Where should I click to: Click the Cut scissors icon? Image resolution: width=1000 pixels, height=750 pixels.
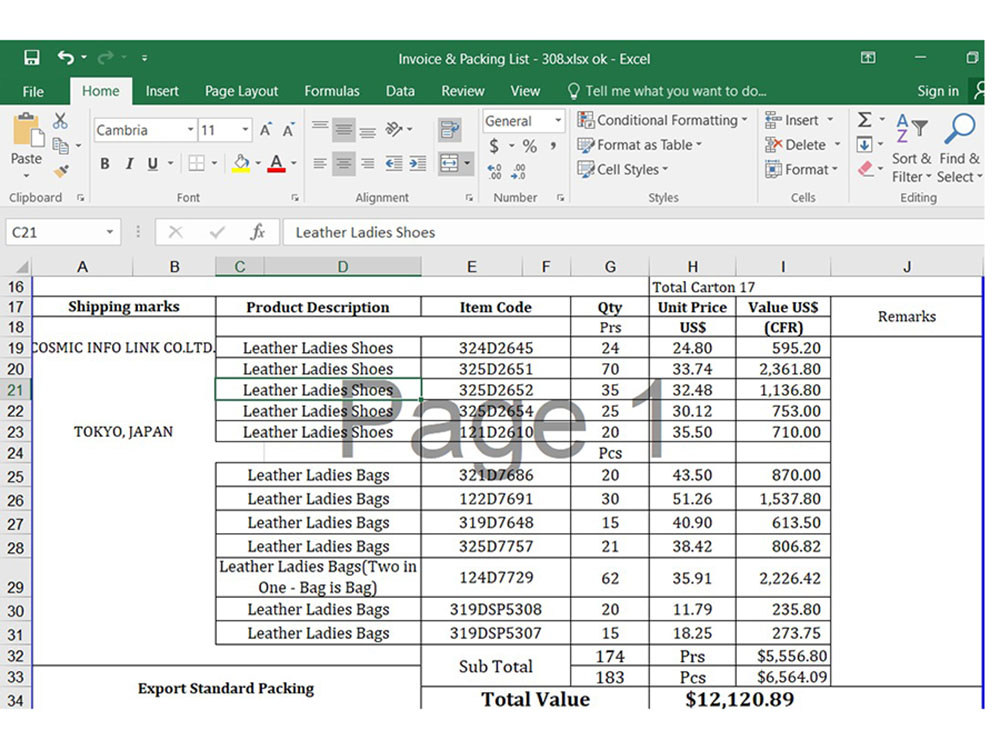coord(60,121)
